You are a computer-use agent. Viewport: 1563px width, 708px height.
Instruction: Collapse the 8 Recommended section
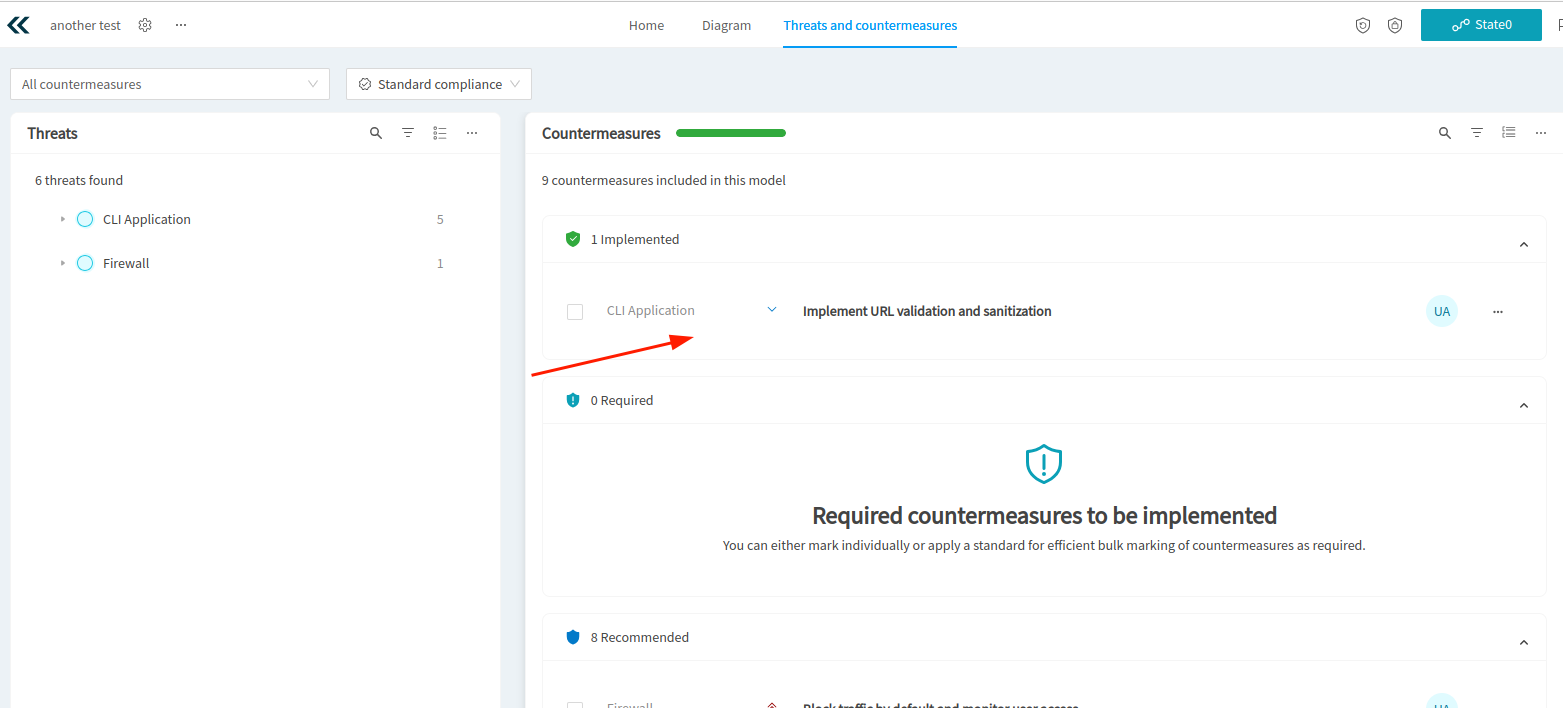click(1524, 642)
